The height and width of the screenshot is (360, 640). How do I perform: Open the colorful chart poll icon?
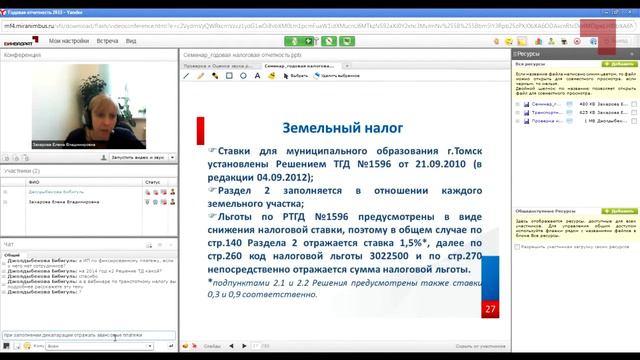point(538,41)
